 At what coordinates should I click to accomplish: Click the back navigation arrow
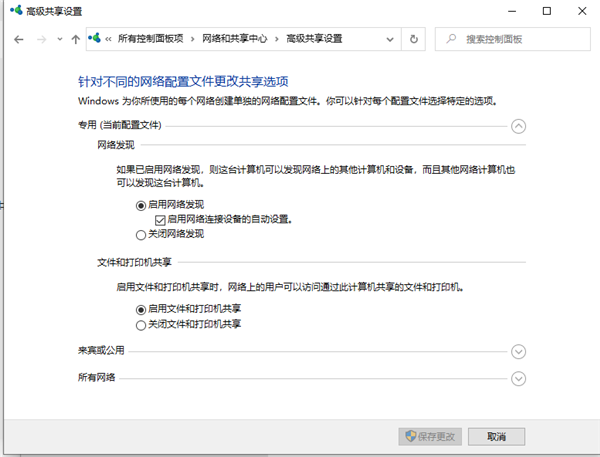(18, 39)
